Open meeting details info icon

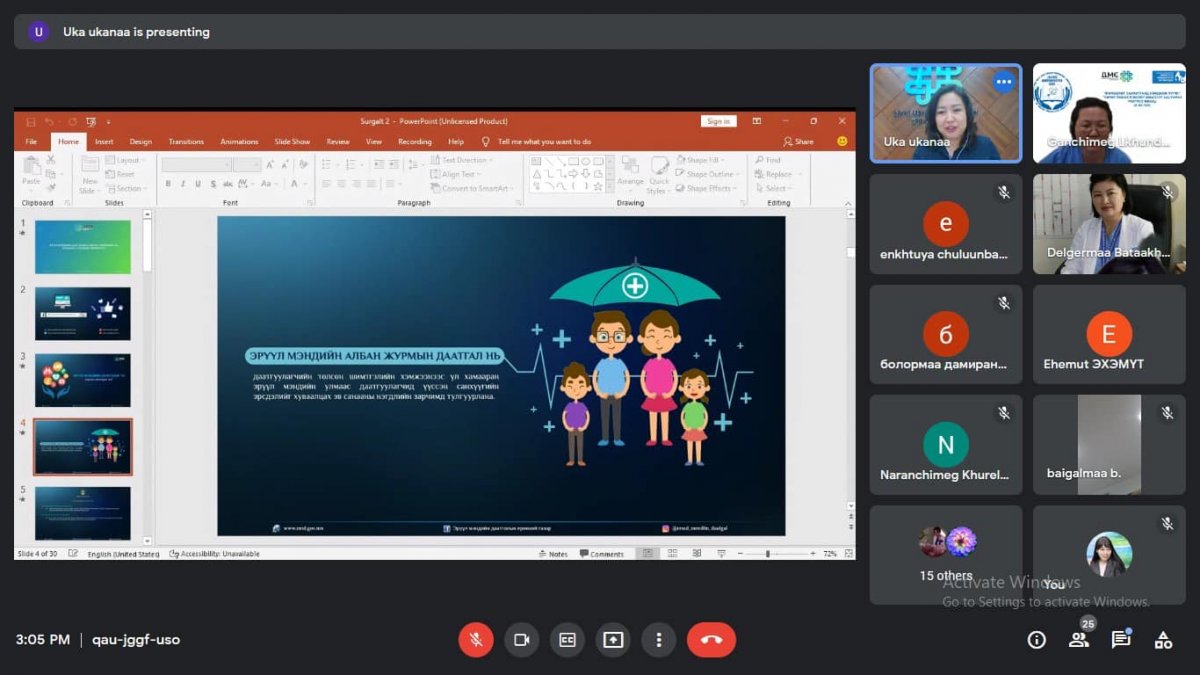click(1037, 640)
